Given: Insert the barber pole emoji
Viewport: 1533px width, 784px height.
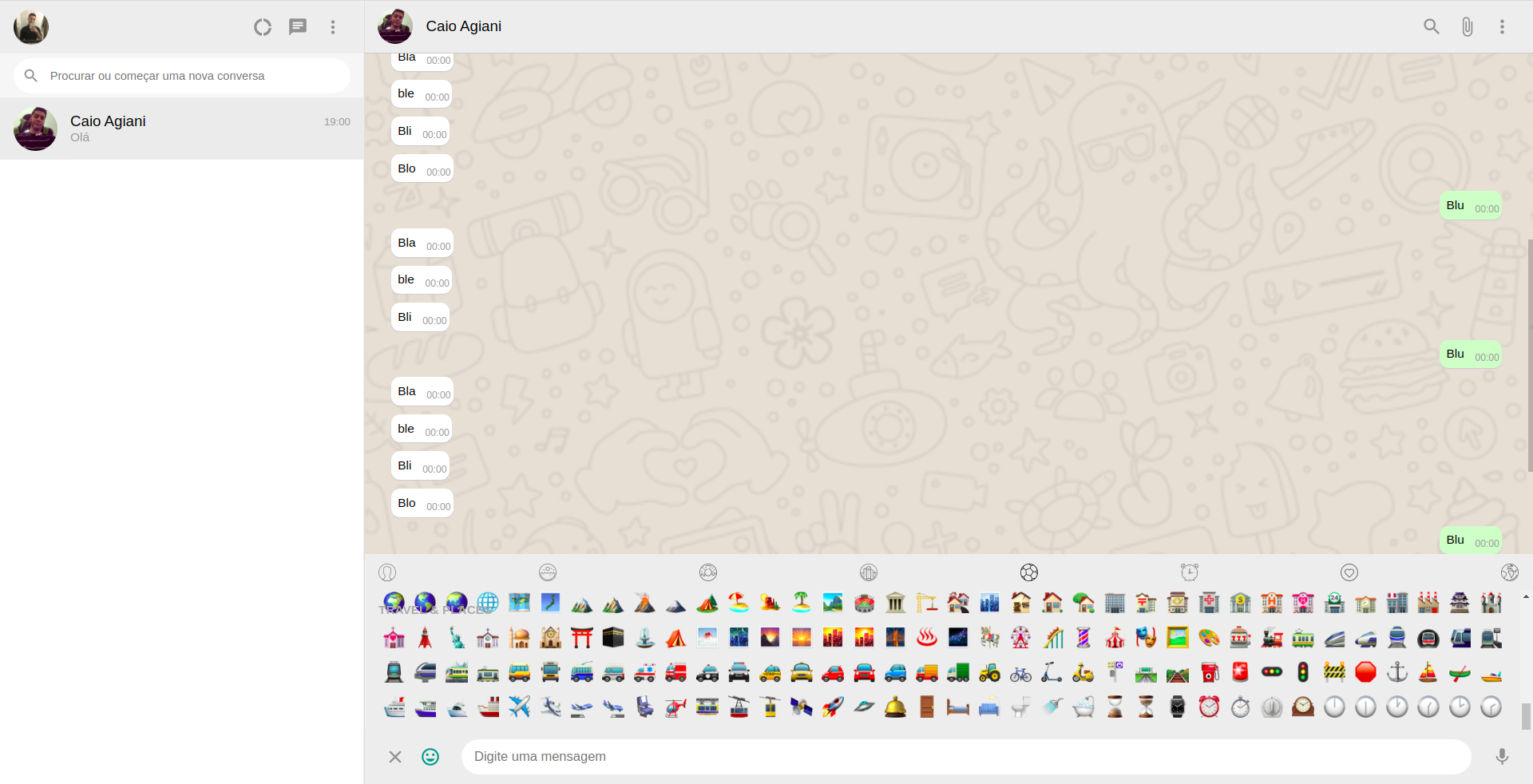Looking at the screenshot, I should pos(1083,637).
